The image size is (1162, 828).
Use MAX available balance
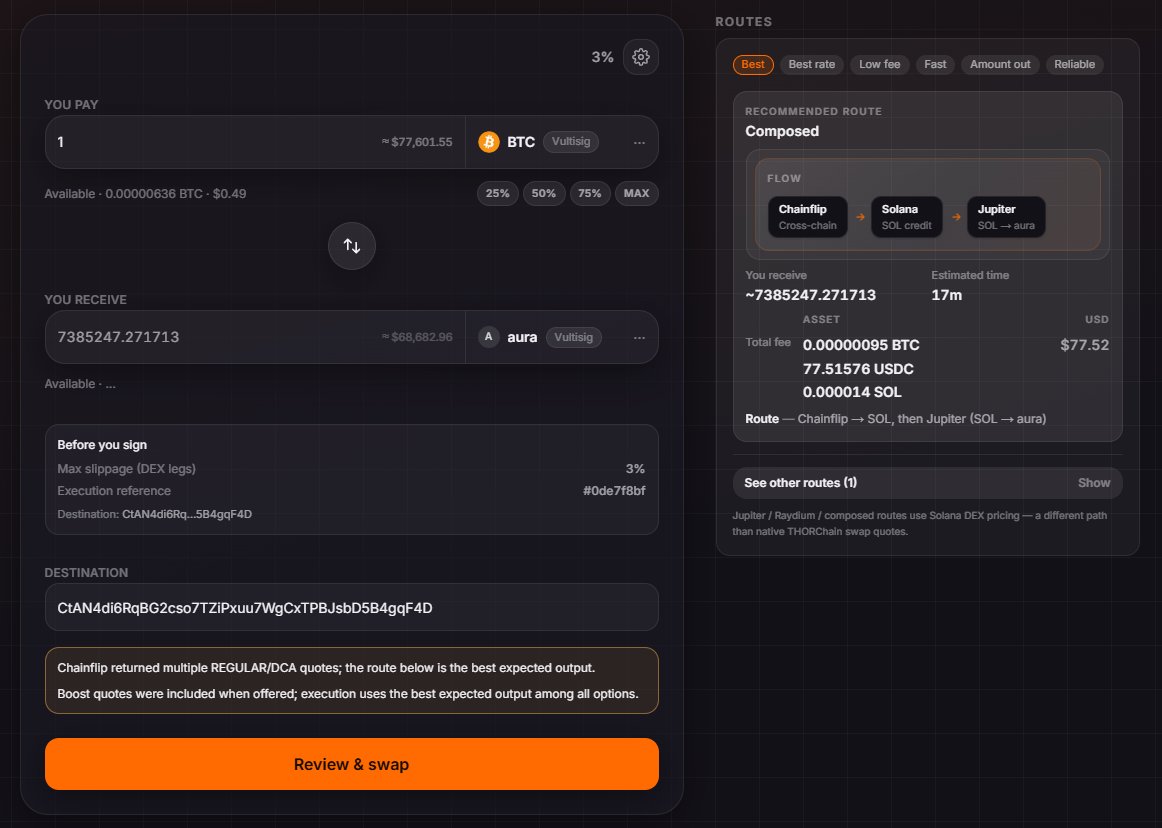637,193
